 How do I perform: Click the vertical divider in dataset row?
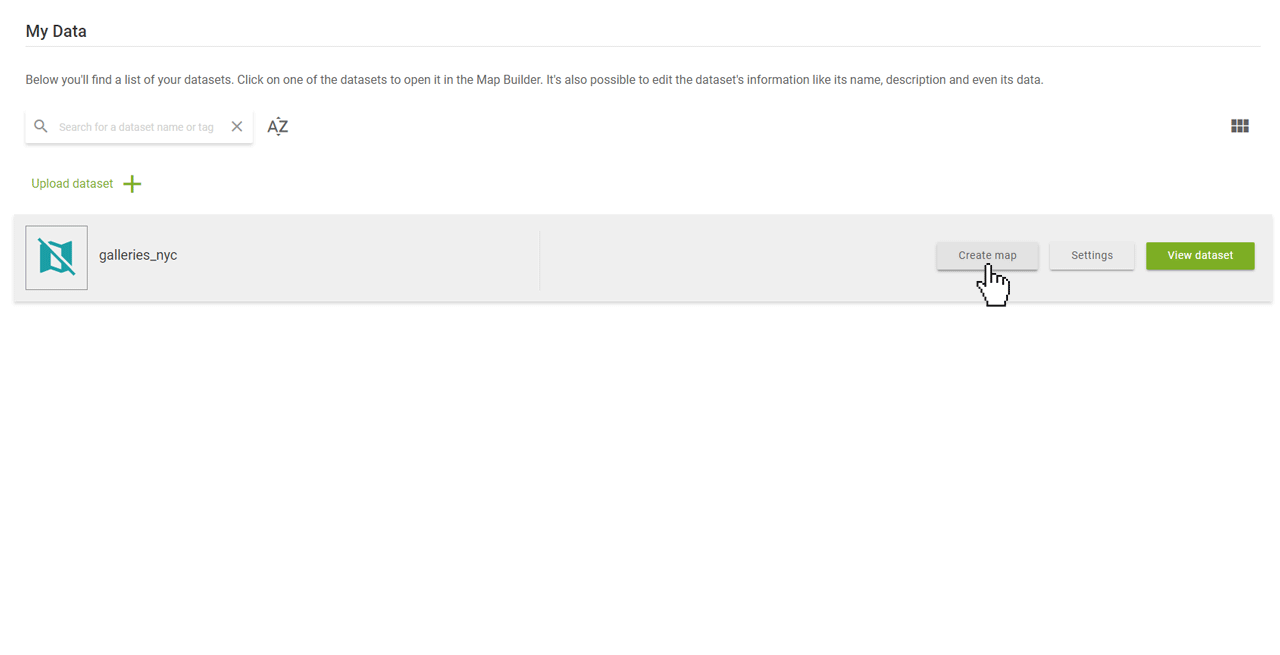pos(540,261)
